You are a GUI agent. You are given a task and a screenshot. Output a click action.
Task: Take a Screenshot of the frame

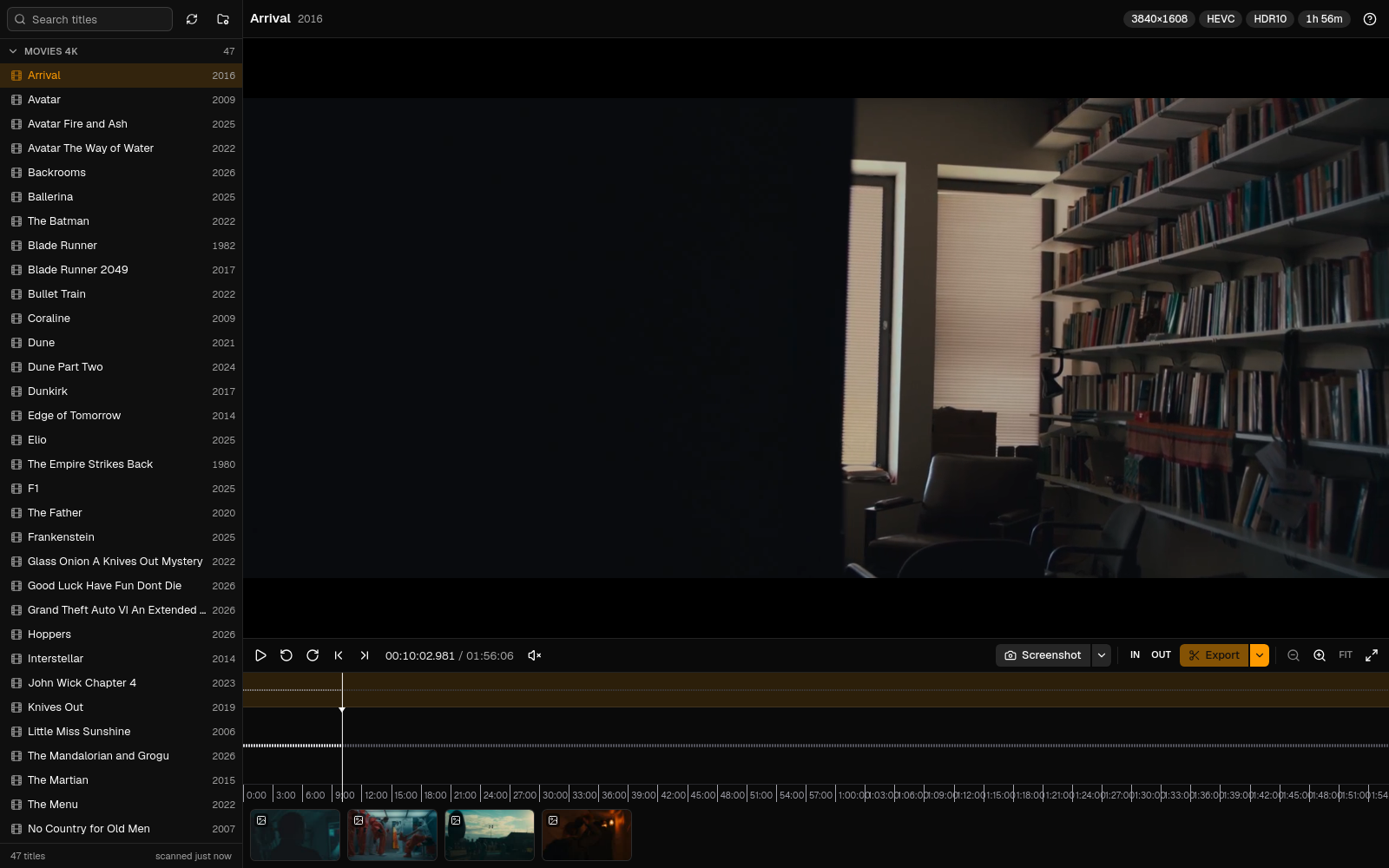pos(1043,655)
